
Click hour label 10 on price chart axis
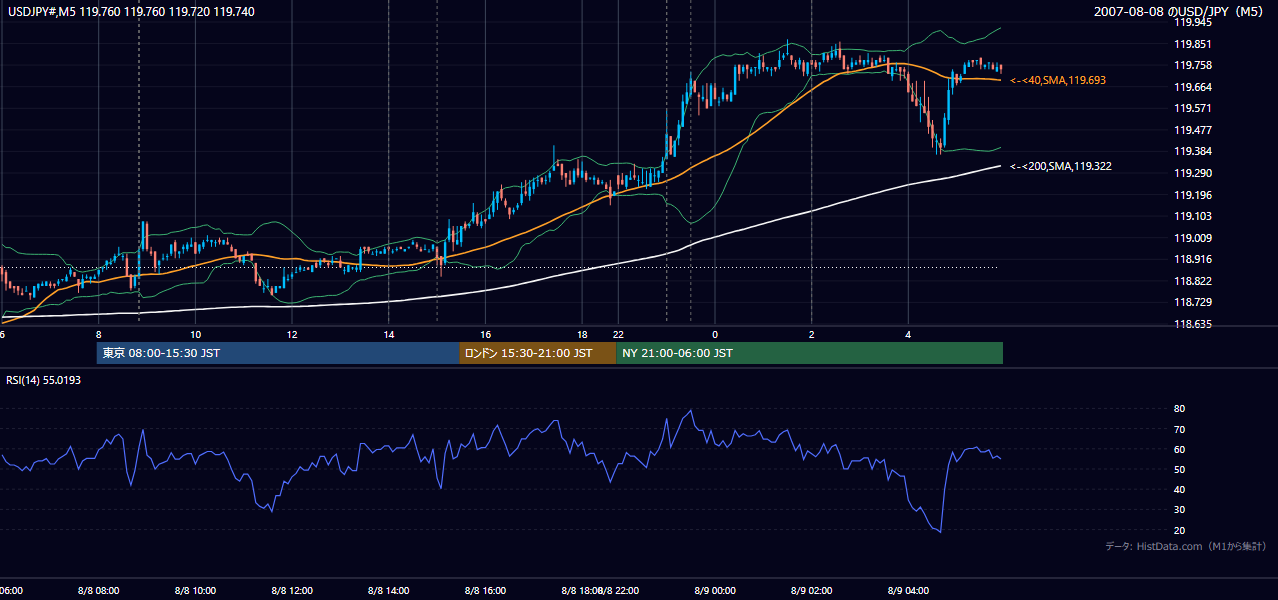(195, 334)
